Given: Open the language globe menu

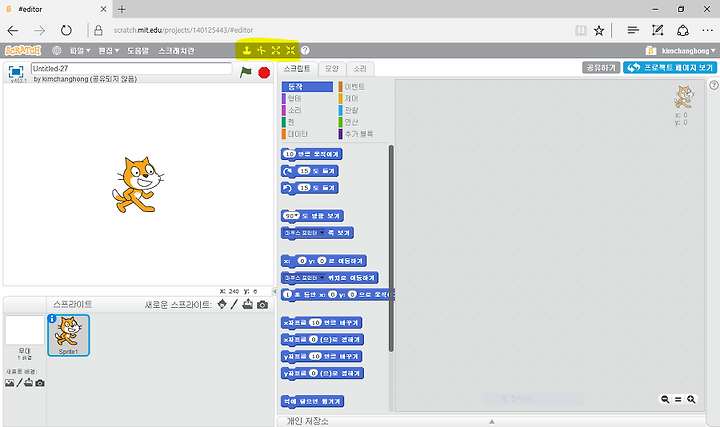Looking at the screenshot, I should point(56,51).
